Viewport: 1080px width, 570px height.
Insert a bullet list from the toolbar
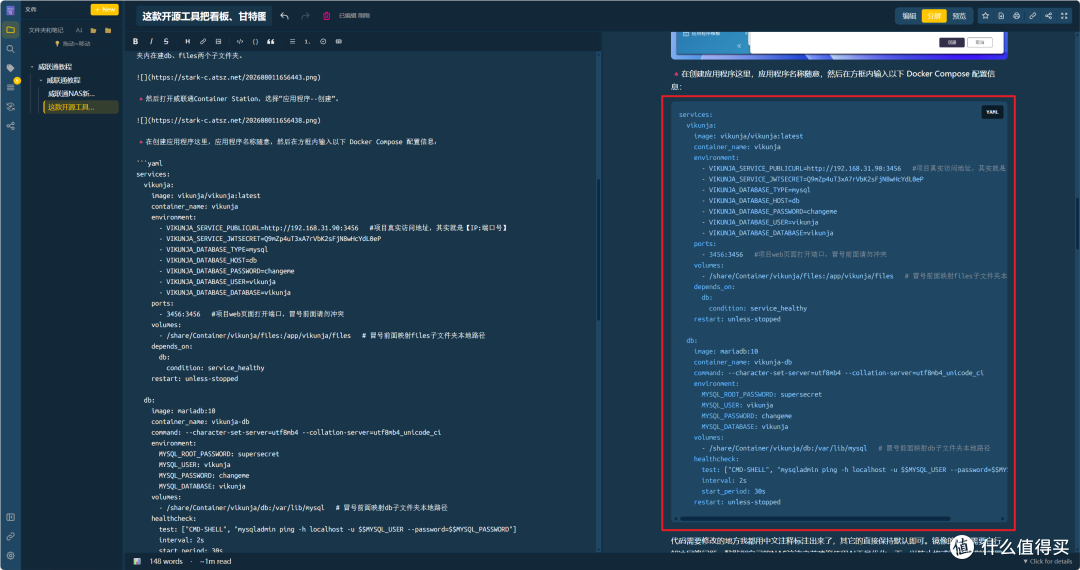[292, 41]
